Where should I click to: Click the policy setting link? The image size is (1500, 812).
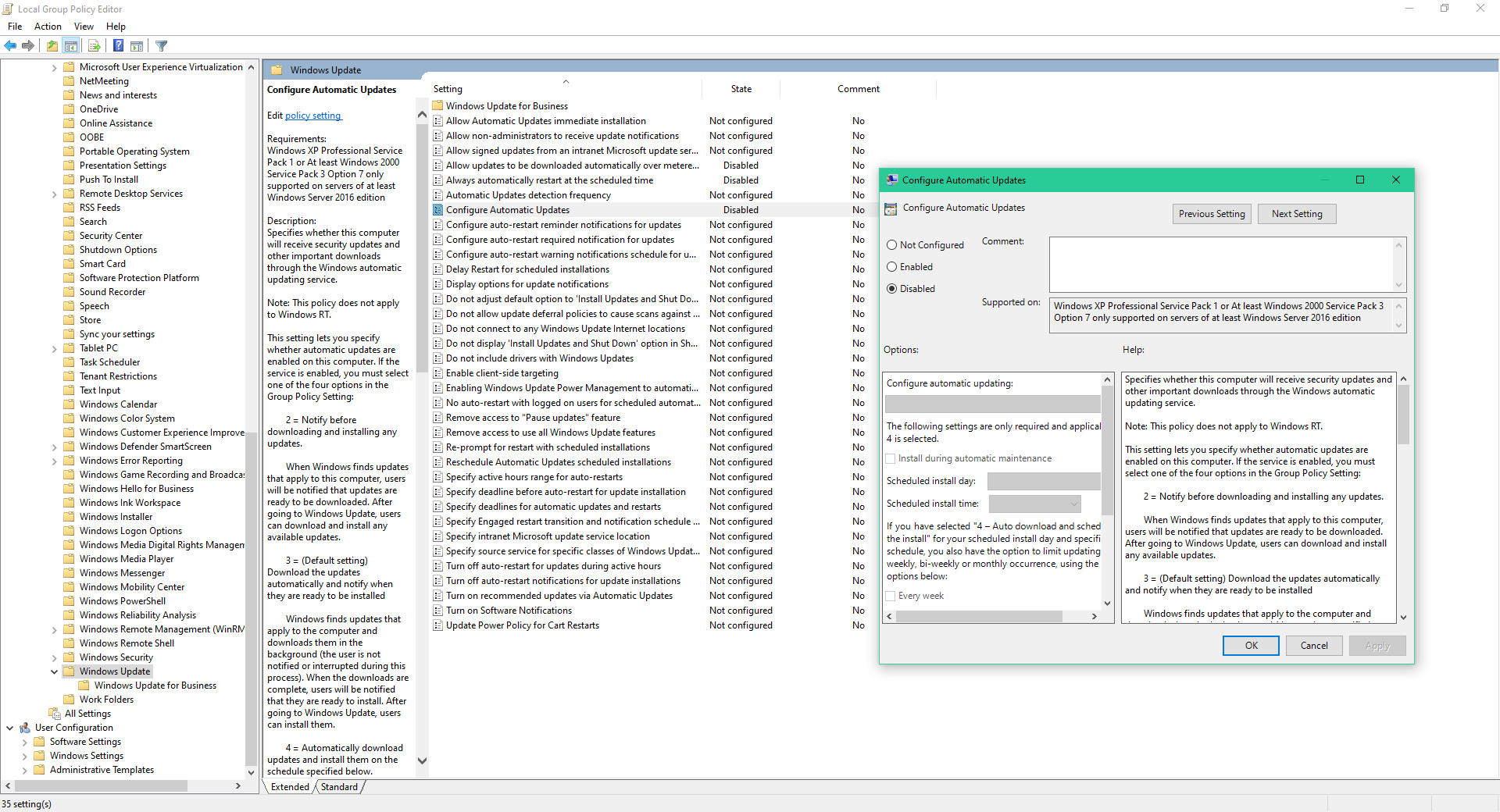[312, 116]
